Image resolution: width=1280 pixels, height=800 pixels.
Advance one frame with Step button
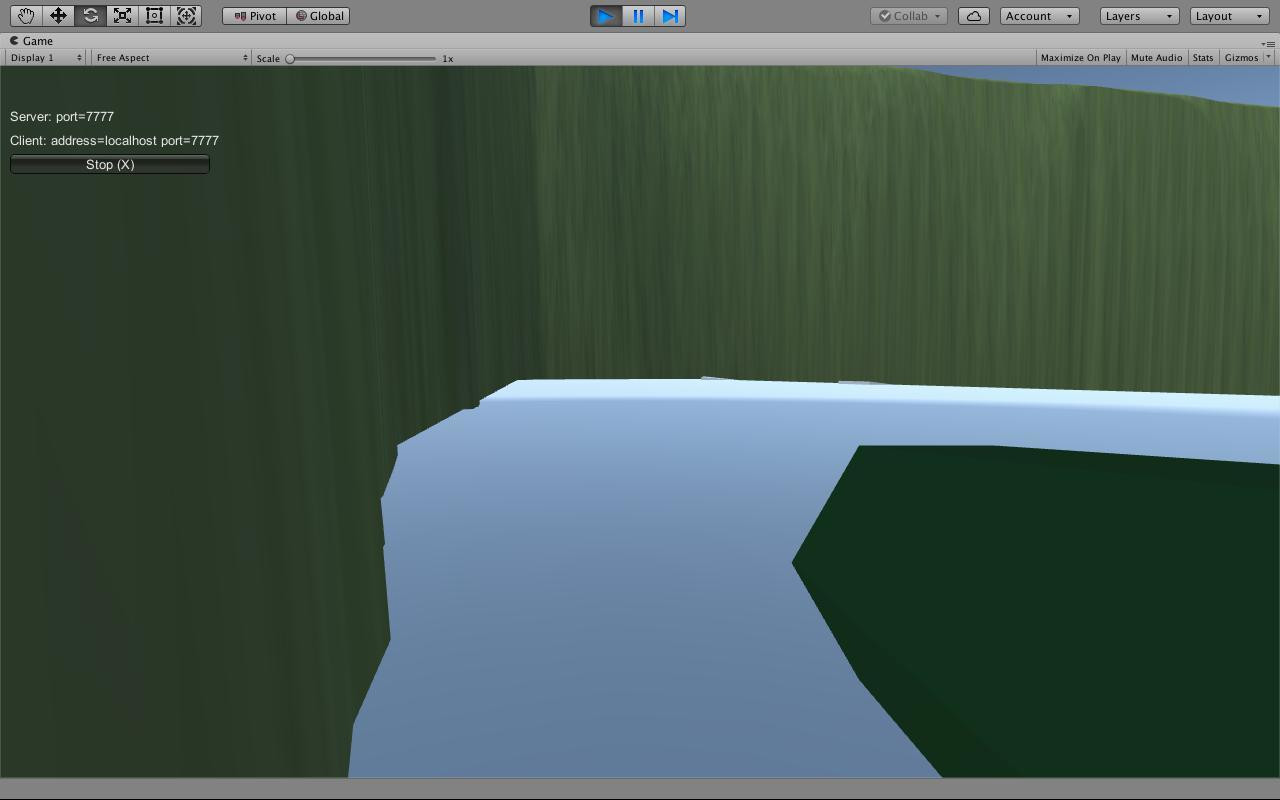[670, 16]
